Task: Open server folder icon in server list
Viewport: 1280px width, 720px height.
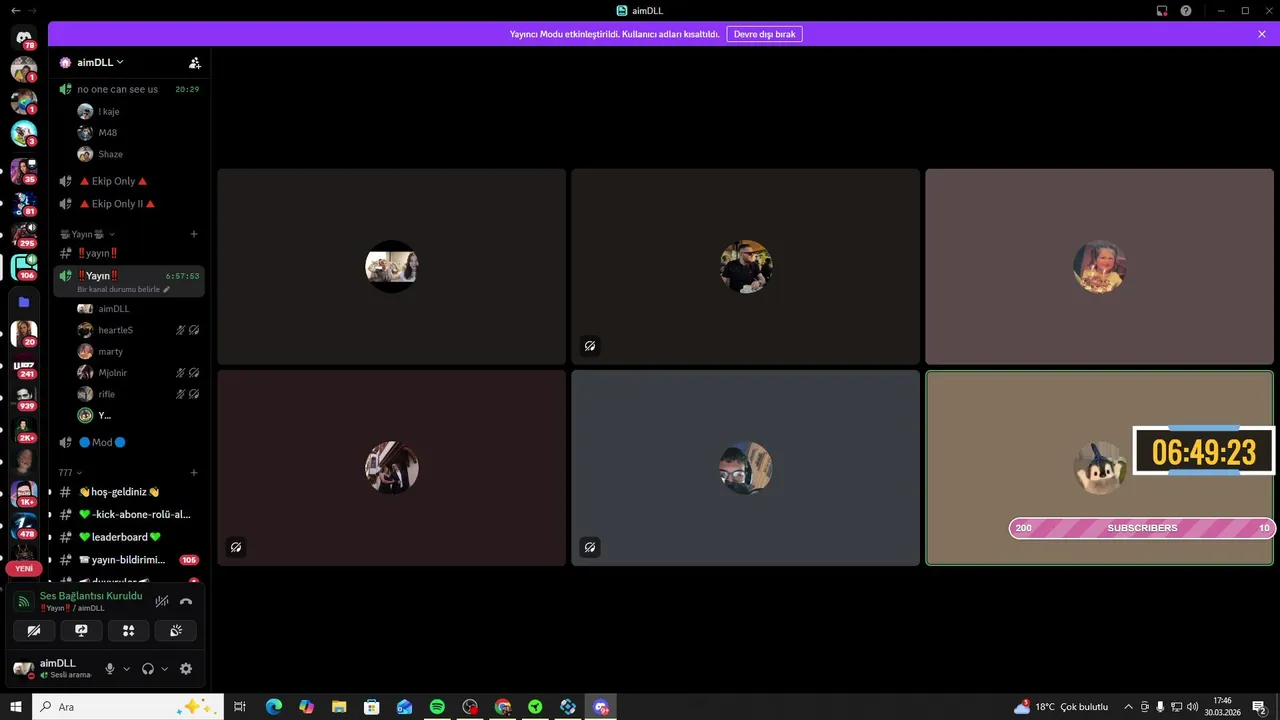Action: click(x=24, y=302)
